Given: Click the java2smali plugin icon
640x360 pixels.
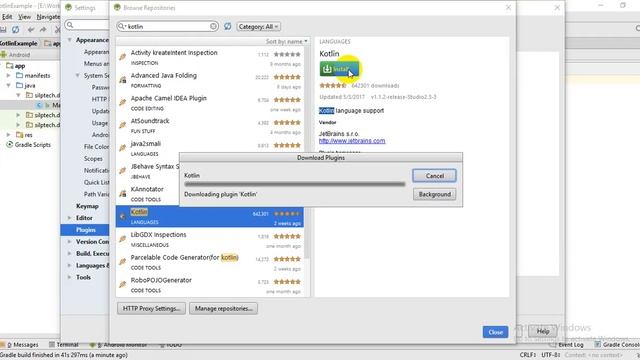Looking at the screenshot, I should [122, 148].
